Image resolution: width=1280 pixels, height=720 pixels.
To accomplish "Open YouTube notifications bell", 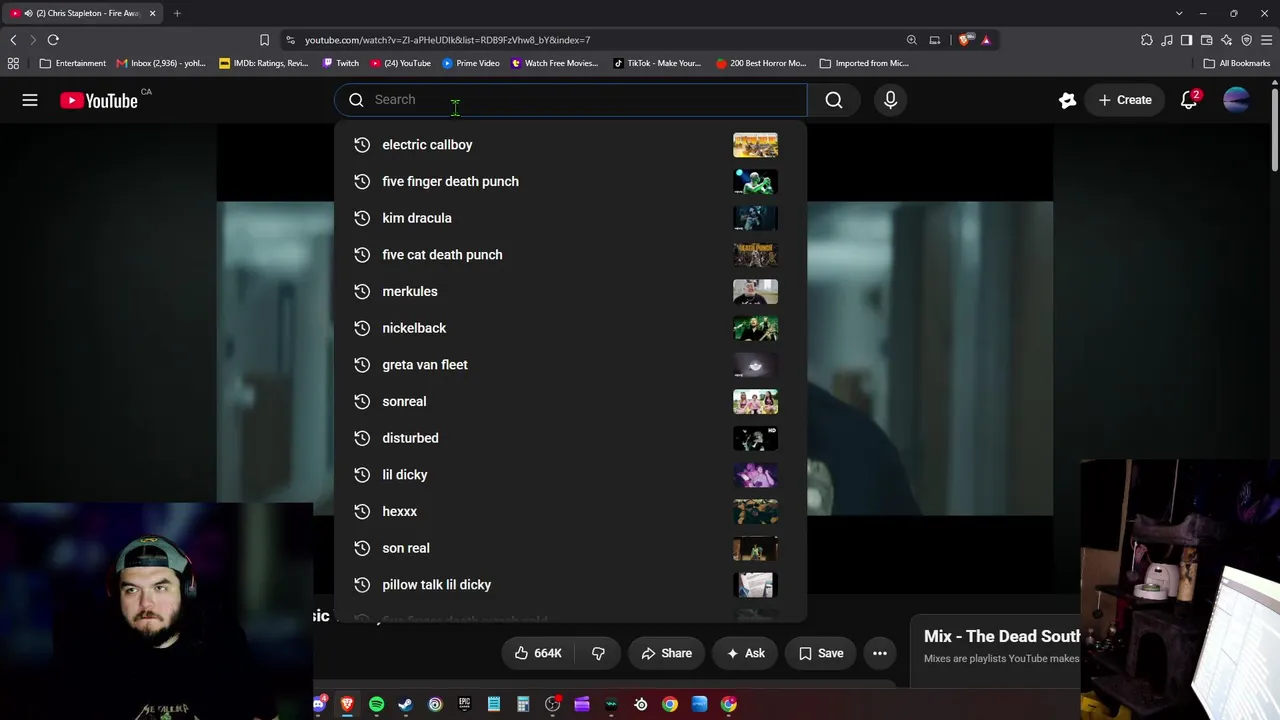I will pyautogui.click(x=1189, y=100).
